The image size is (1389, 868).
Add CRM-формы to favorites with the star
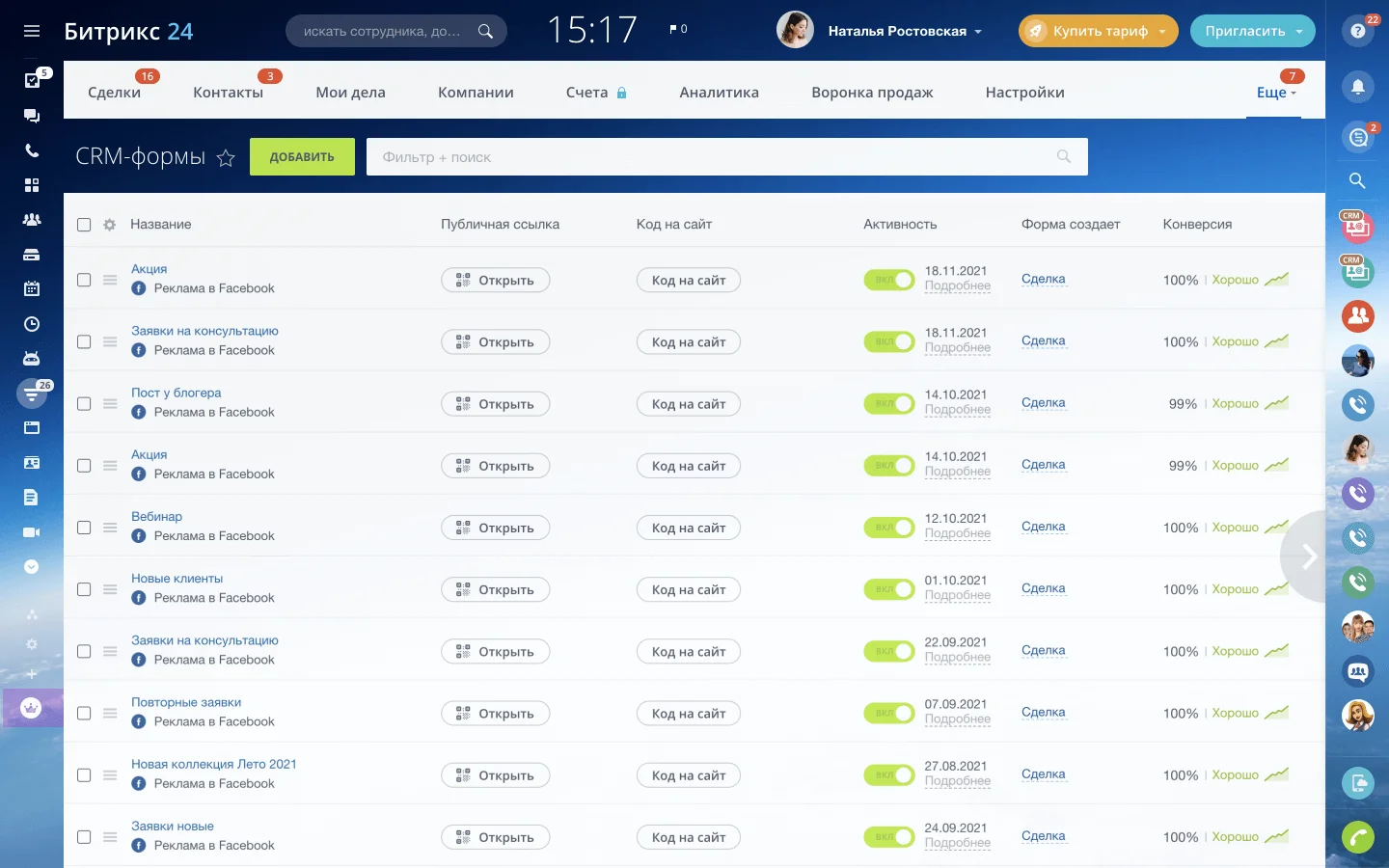tap(226, 158)
